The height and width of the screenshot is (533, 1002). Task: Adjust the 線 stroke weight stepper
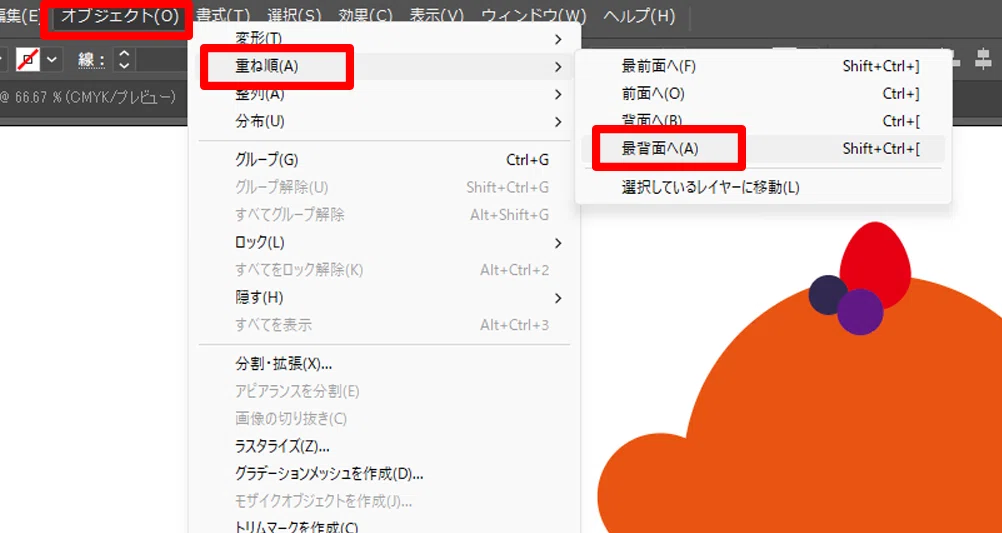125,60
